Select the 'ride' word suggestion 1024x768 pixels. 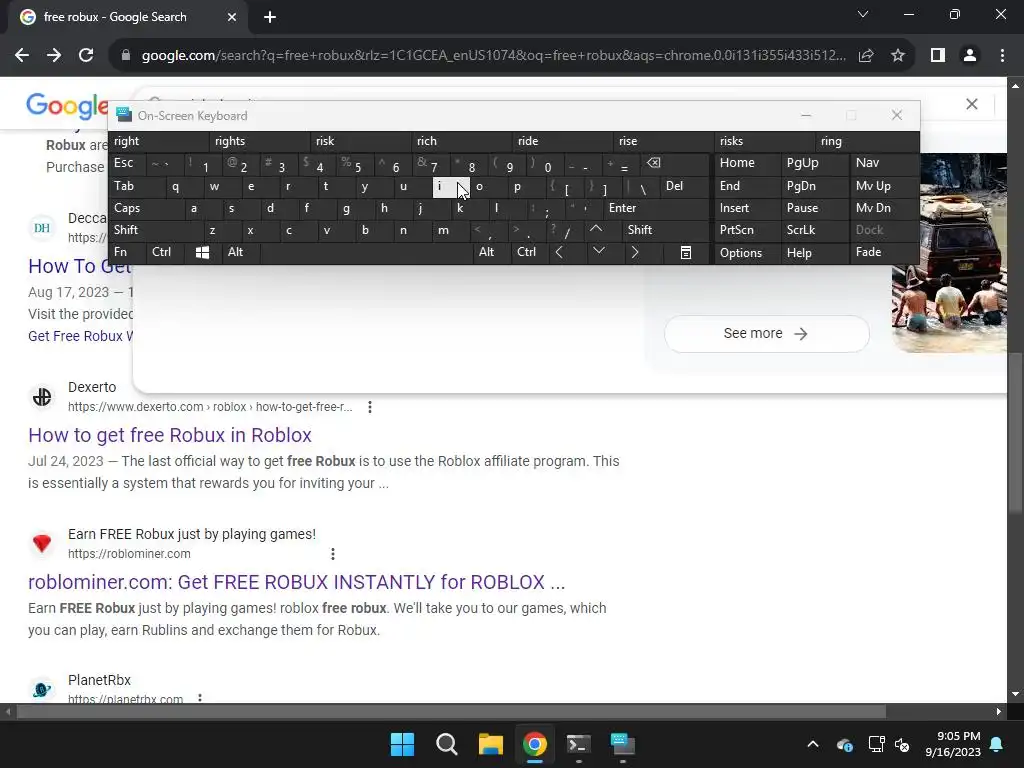click(x=564, y=141)
